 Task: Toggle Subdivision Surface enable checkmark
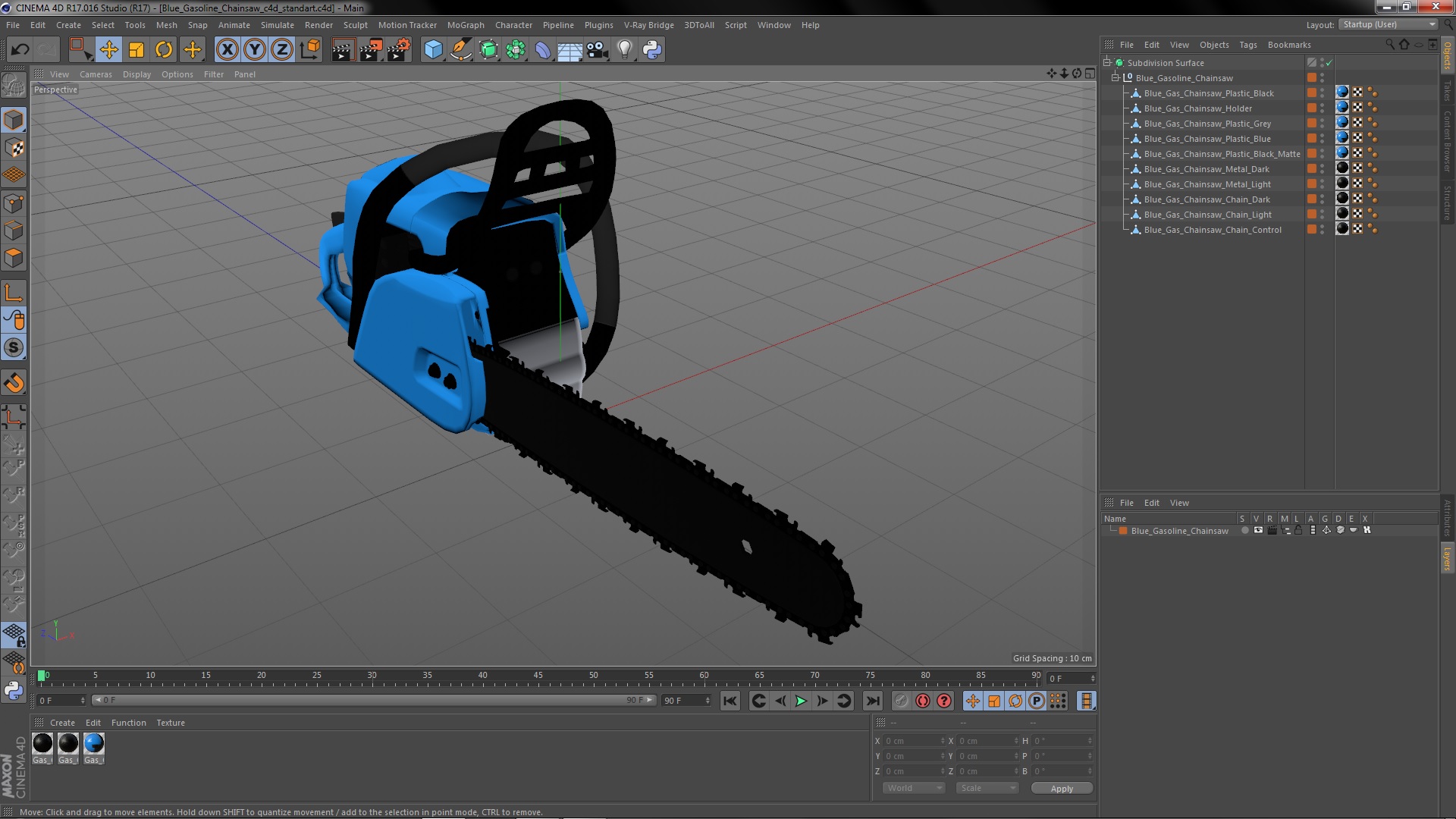click(1329, 63)
